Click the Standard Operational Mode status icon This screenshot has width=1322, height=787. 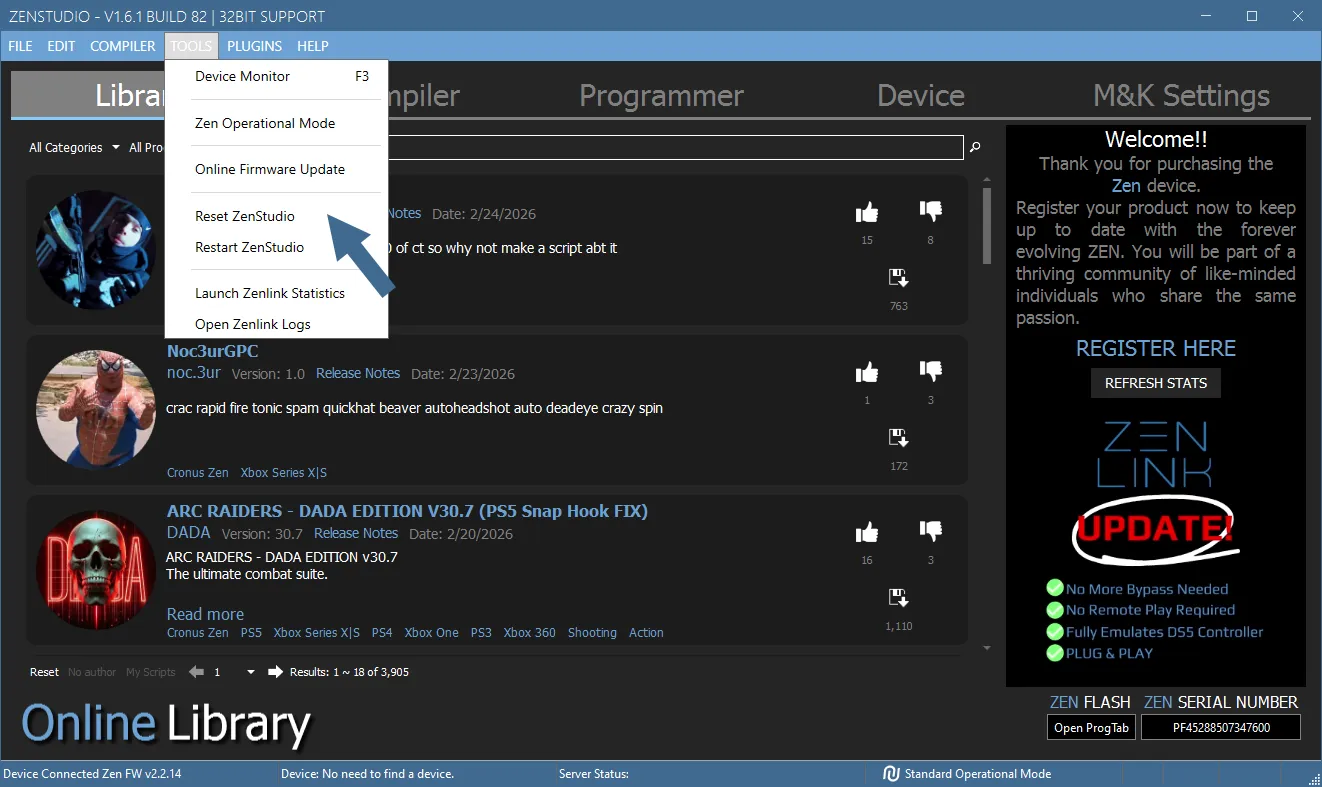pos(891,774)
